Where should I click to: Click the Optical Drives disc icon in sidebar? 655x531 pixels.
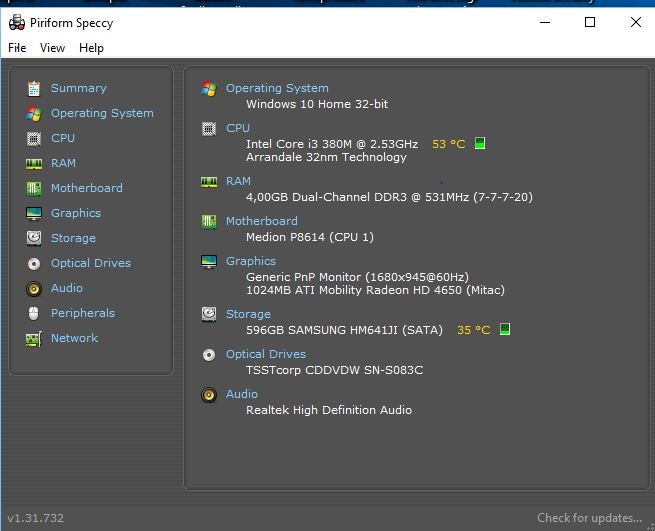(x=34, y=263)
